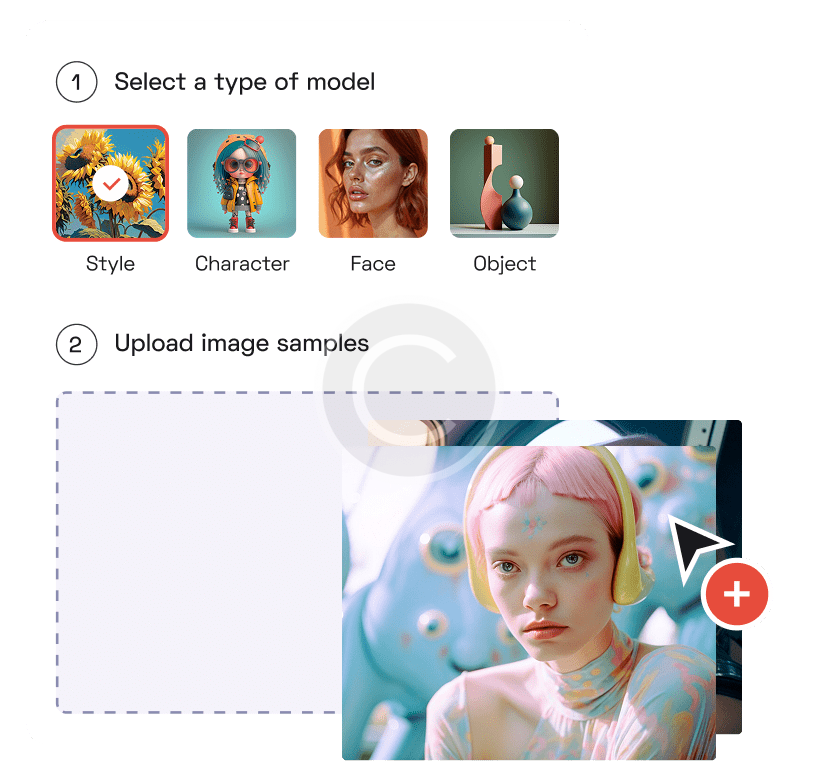Click the "Upload image samples" heading
Image resolution: width=819 pixels, height=780 pixels.
click(x=242, y=344)
